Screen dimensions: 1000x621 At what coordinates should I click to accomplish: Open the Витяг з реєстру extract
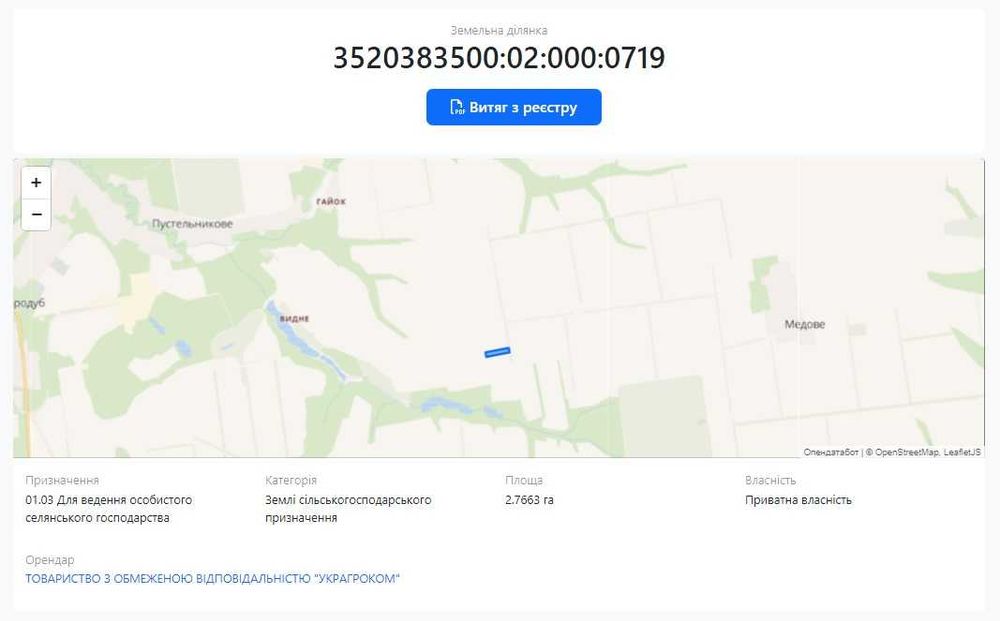tap(513, 107)
